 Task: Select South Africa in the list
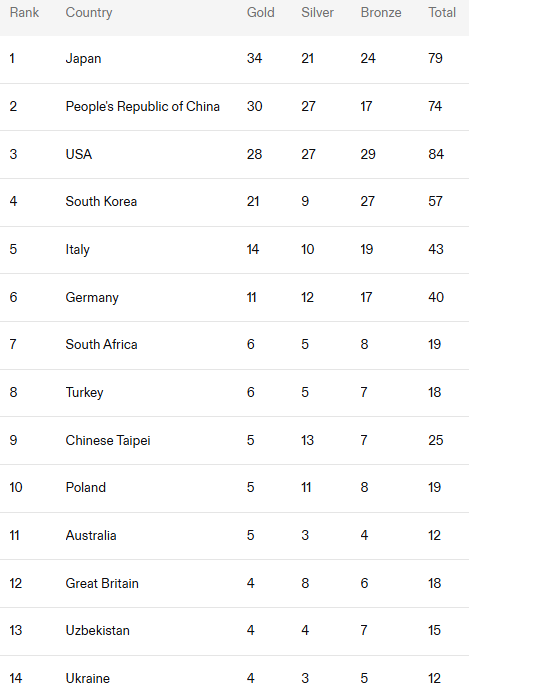coord(102,345)
